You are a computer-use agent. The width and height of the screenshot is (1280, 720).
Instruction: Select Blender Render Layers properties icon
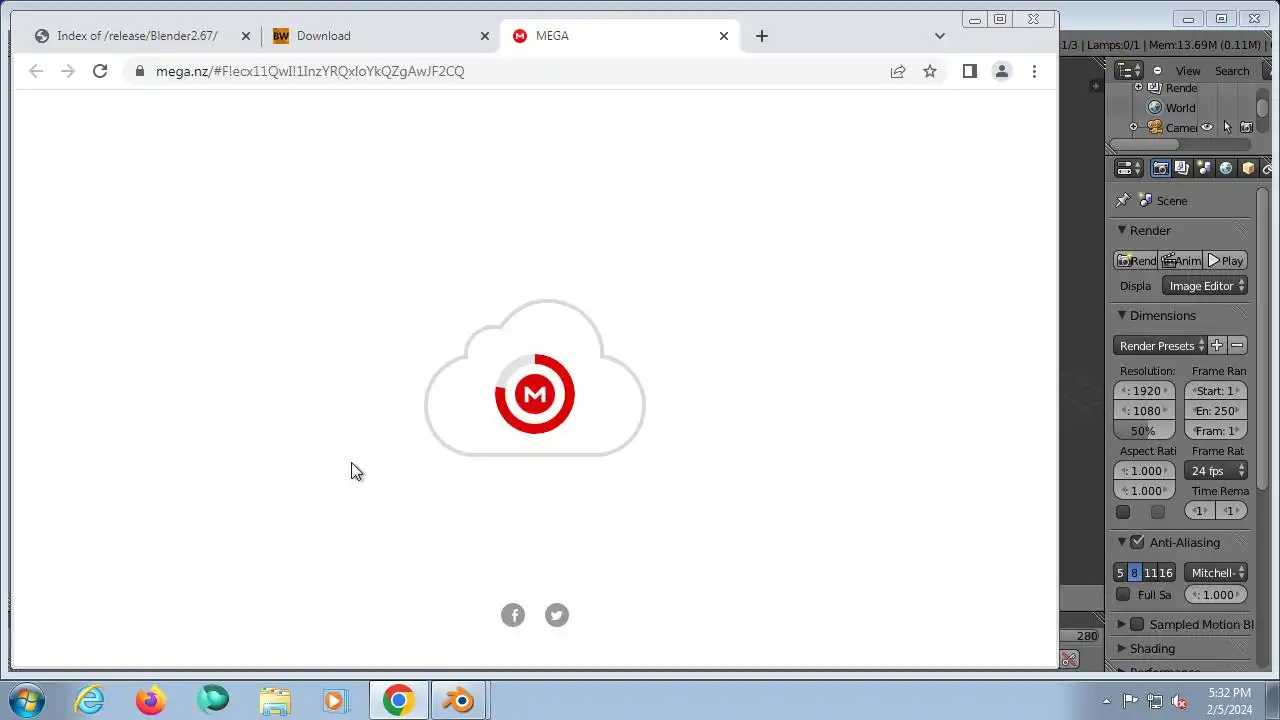[1182, 168]
